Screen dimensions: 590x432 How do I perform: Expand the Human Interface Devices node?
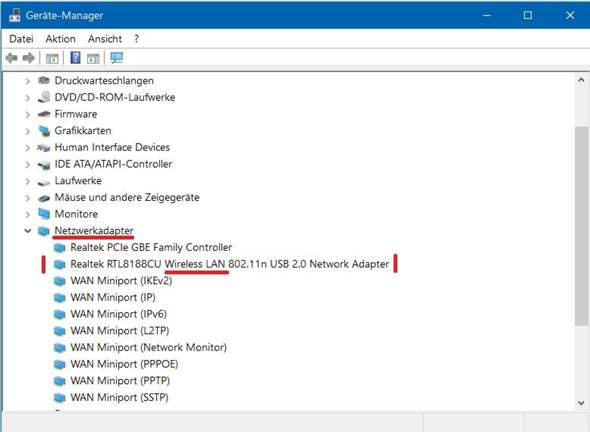click(27, 148)
